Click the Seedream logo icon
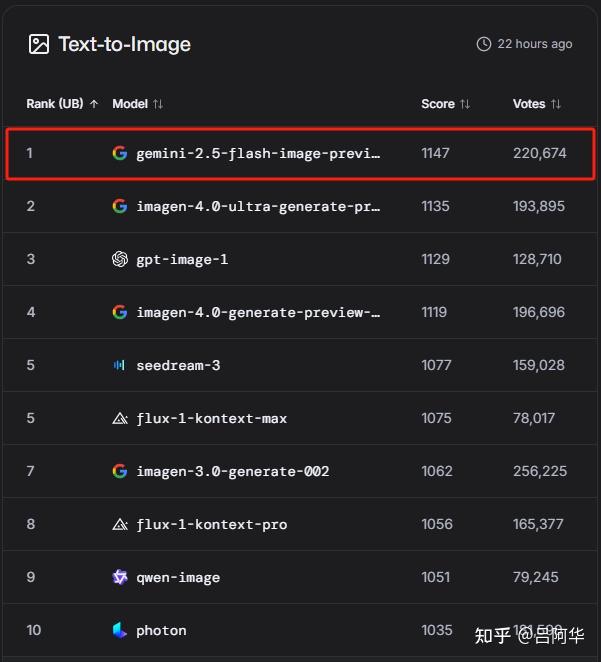Viewport: 601px width, 662px height. click(120, 365)
